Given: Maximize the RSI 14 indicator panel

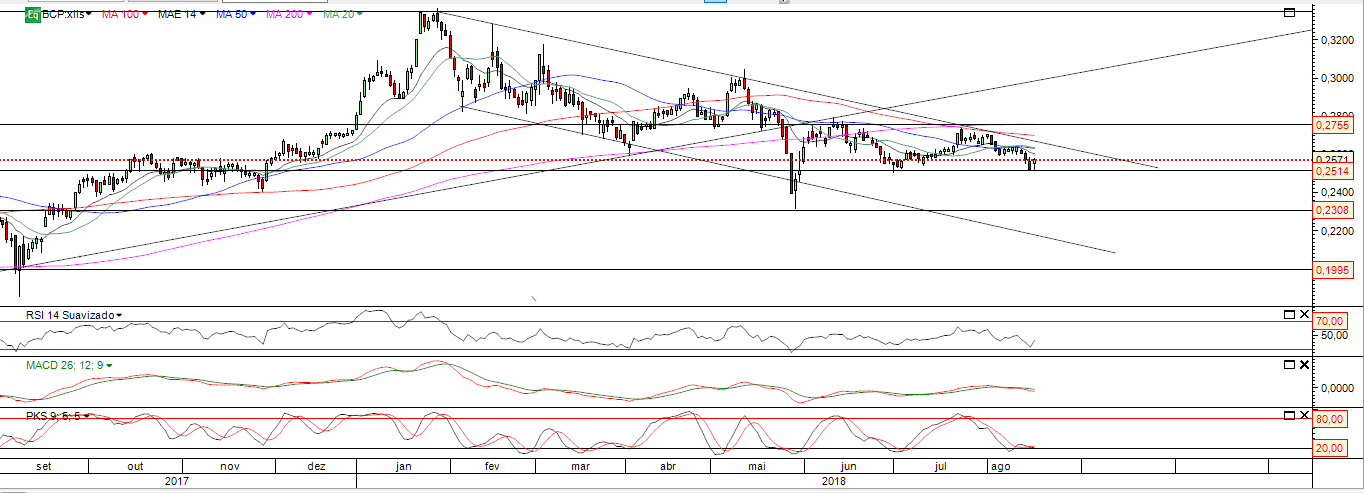Looking at the screenshot, I should click(1289, 315).
